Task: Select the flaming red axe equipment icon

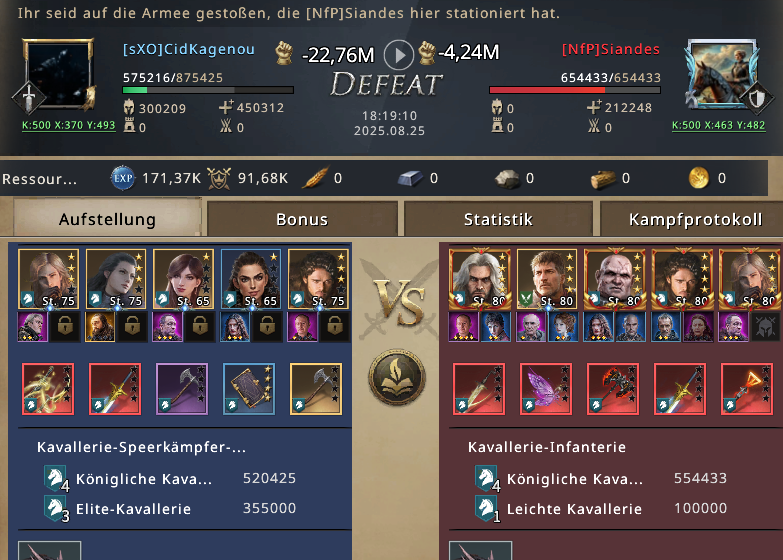Action: (613, 389)
